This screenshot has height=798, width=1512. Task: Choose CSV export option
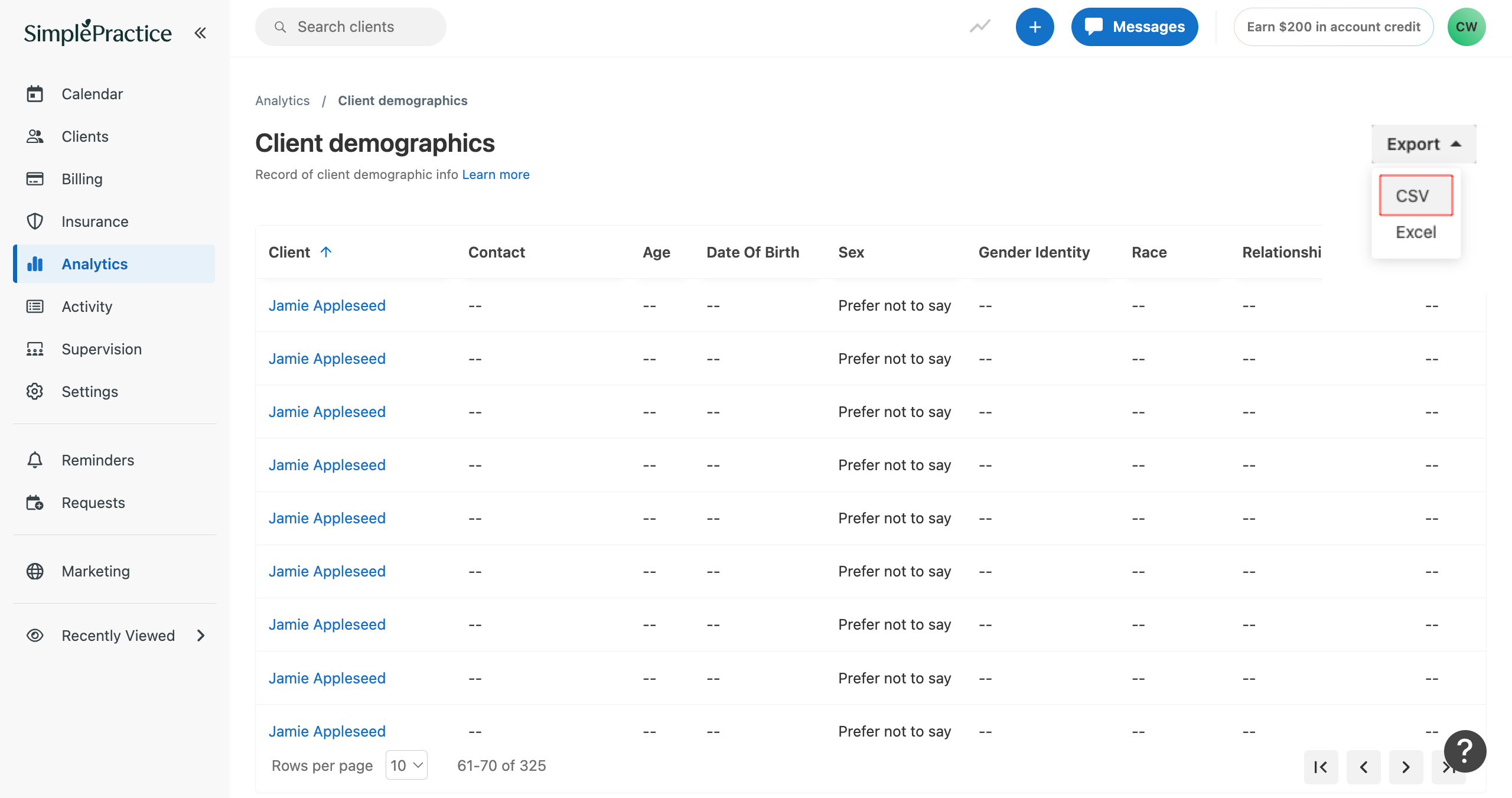[1415, 196]
